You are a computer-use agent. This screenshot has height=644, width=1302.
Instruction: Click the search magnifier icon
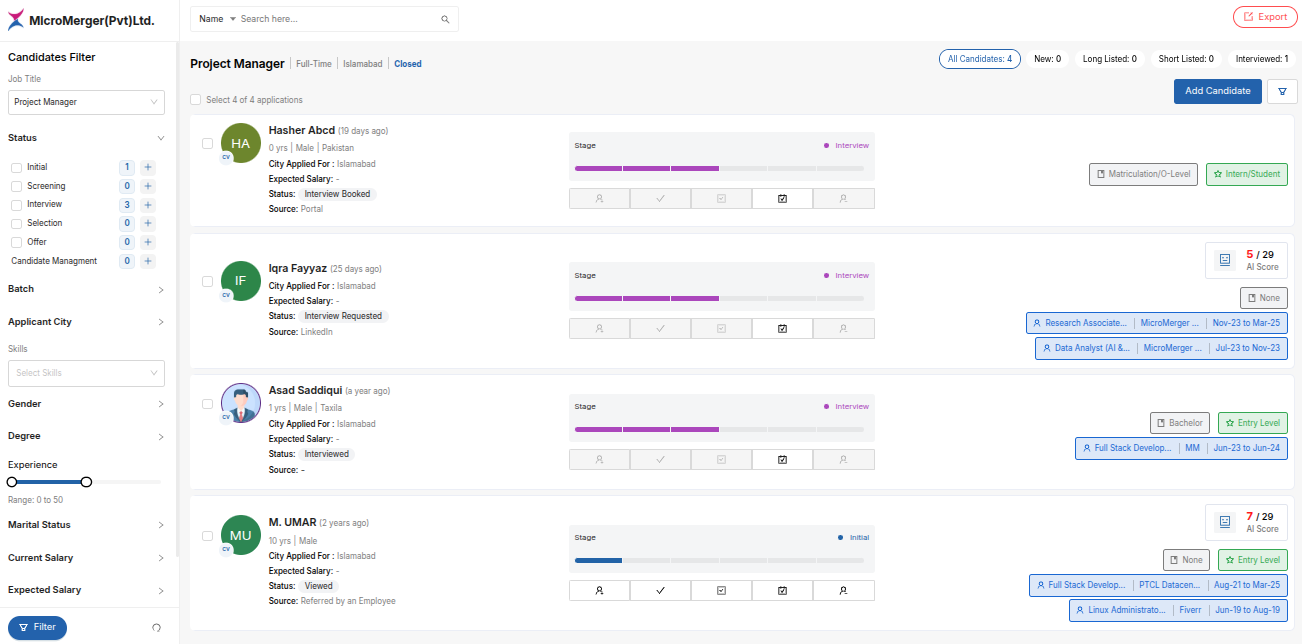445,19
